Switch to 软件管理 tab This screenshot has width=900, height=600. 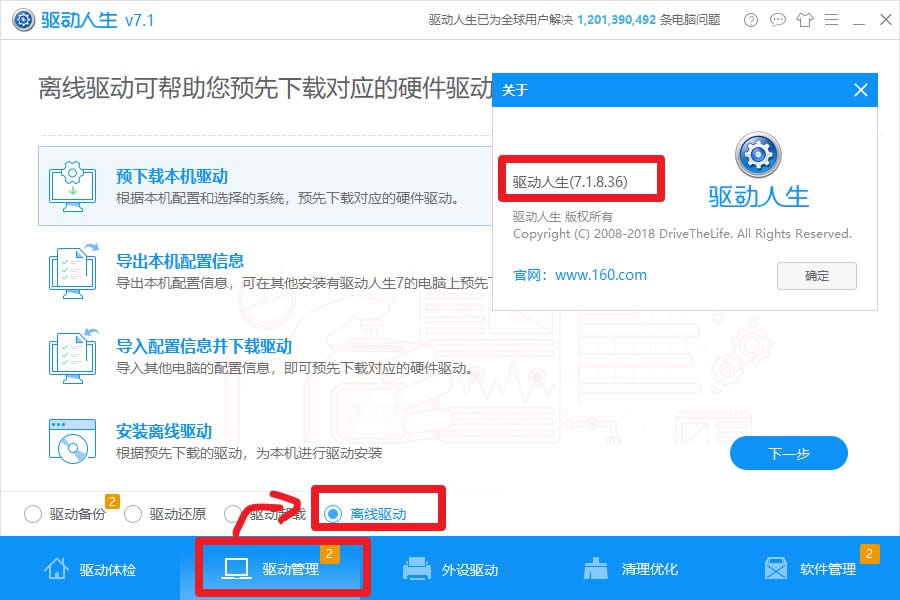click(x=810, y=568)
